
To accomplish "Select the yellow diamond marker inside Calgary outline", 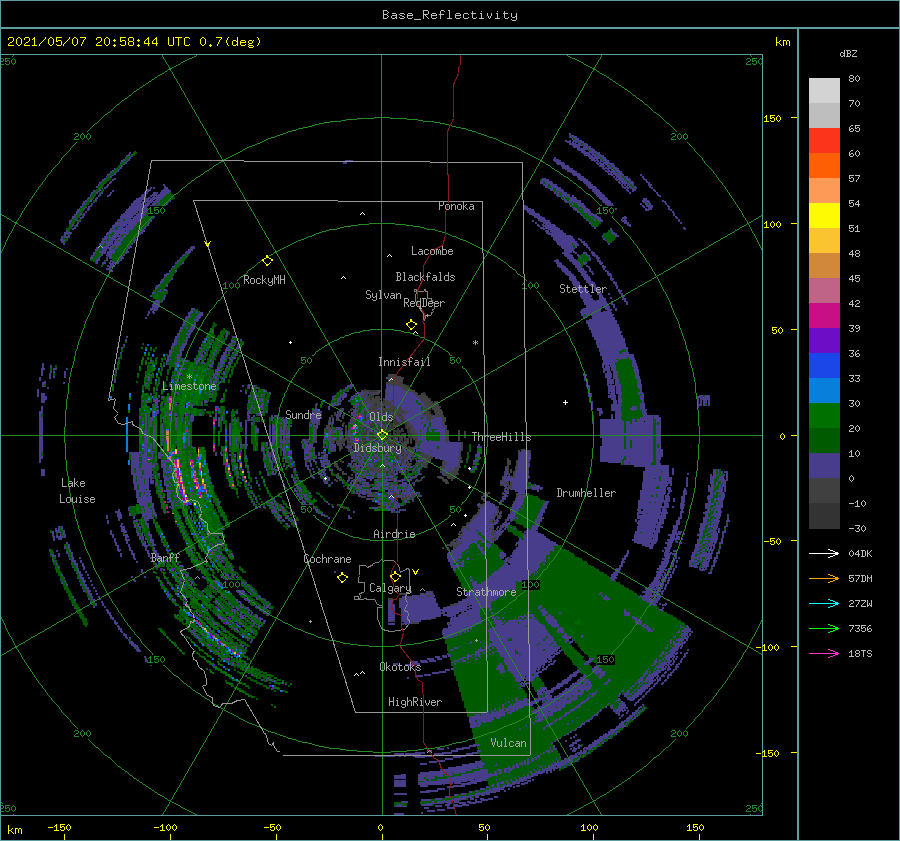I will coord(395,576).
